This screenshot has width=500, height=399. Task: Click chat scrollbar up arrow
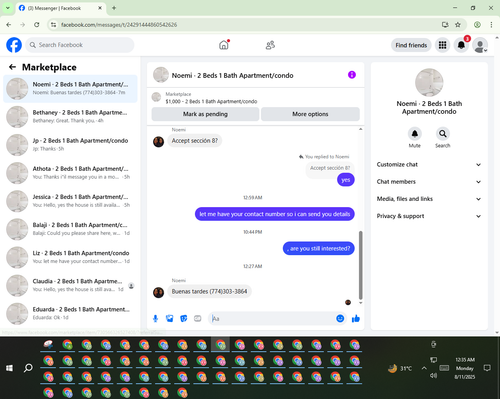tap(360, 129)
